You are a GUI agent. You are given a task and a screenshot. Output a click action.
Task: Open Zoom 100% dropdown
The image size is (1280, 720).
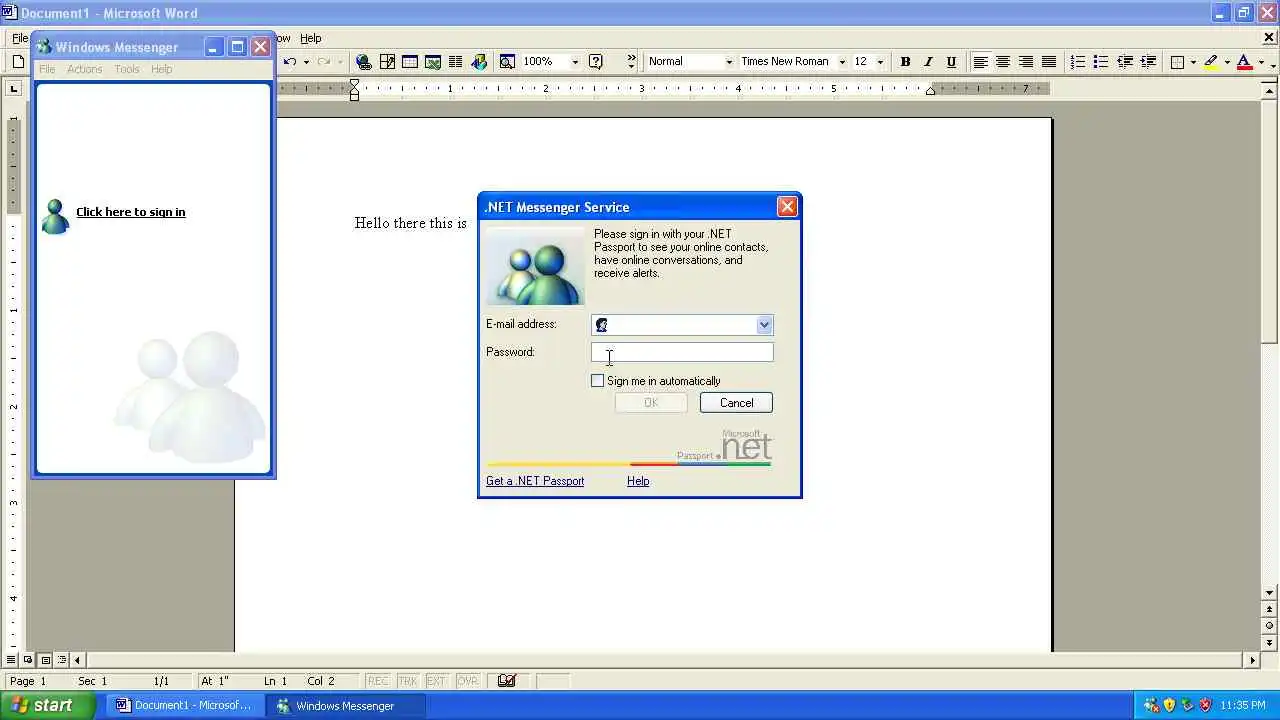574,62
